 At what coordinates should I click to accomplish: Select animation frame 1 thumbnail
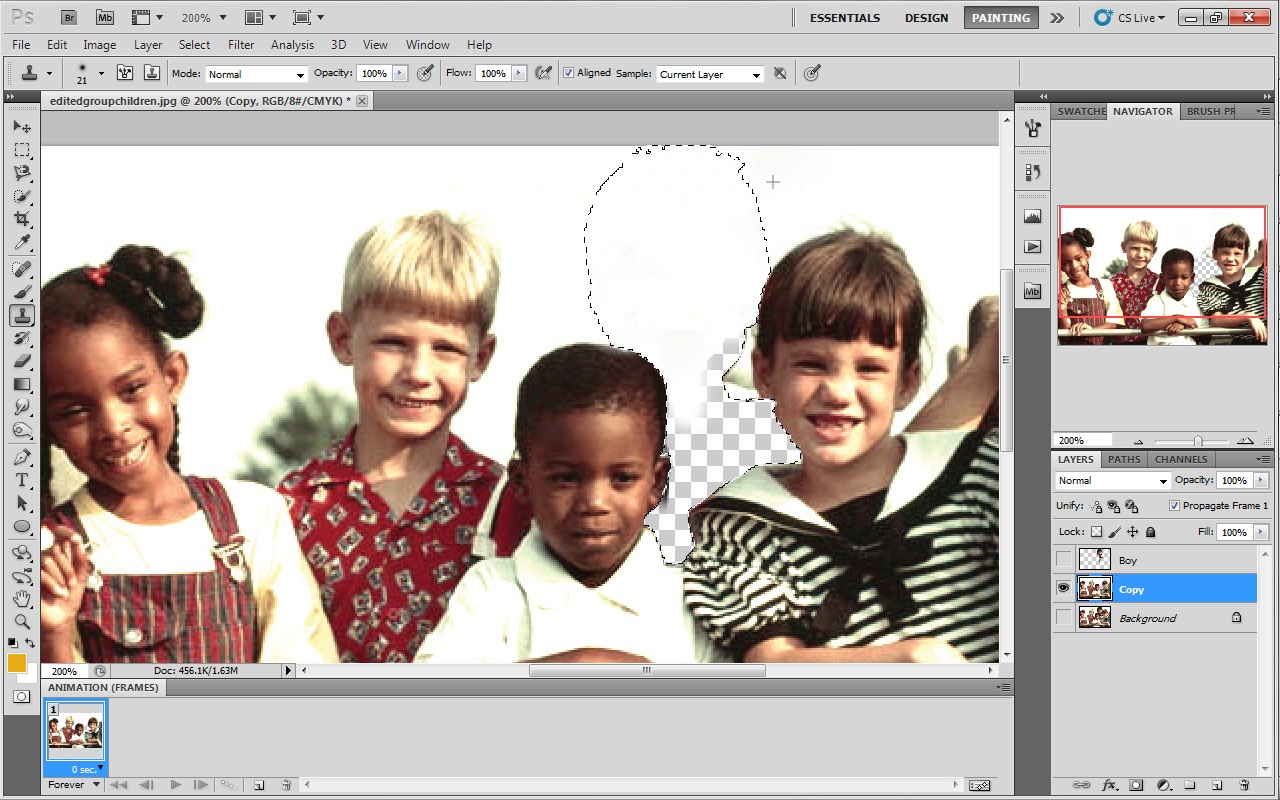tap(75, 732)
